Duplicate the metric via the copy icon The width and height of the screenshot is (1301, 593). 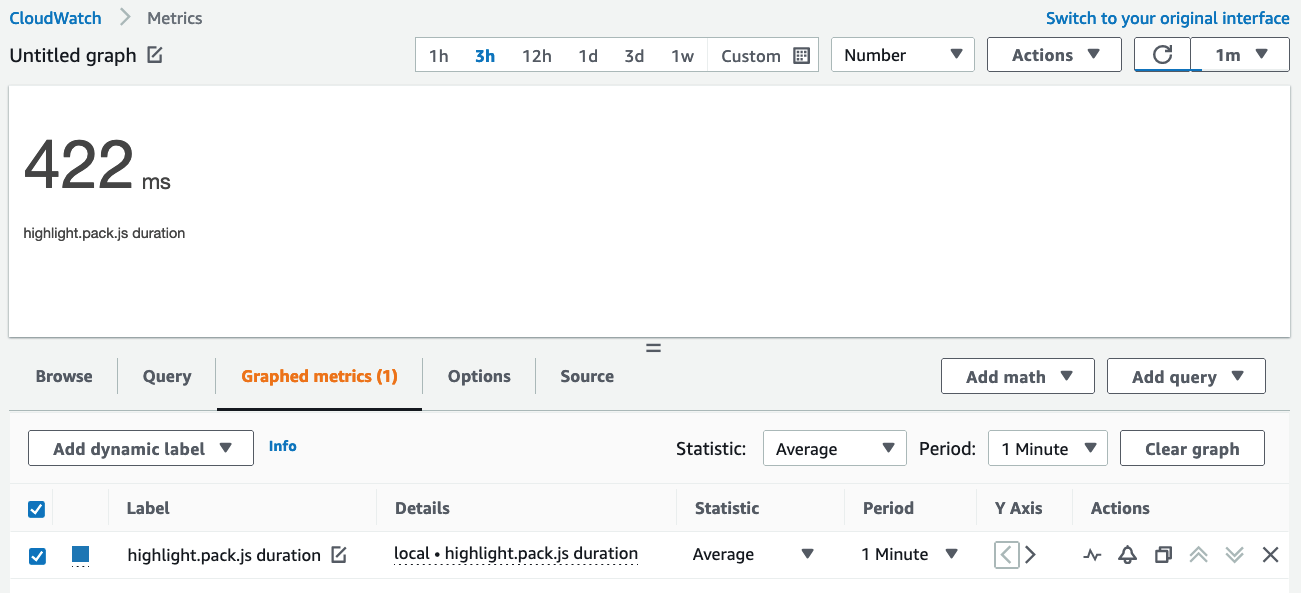pos(1163,554)
